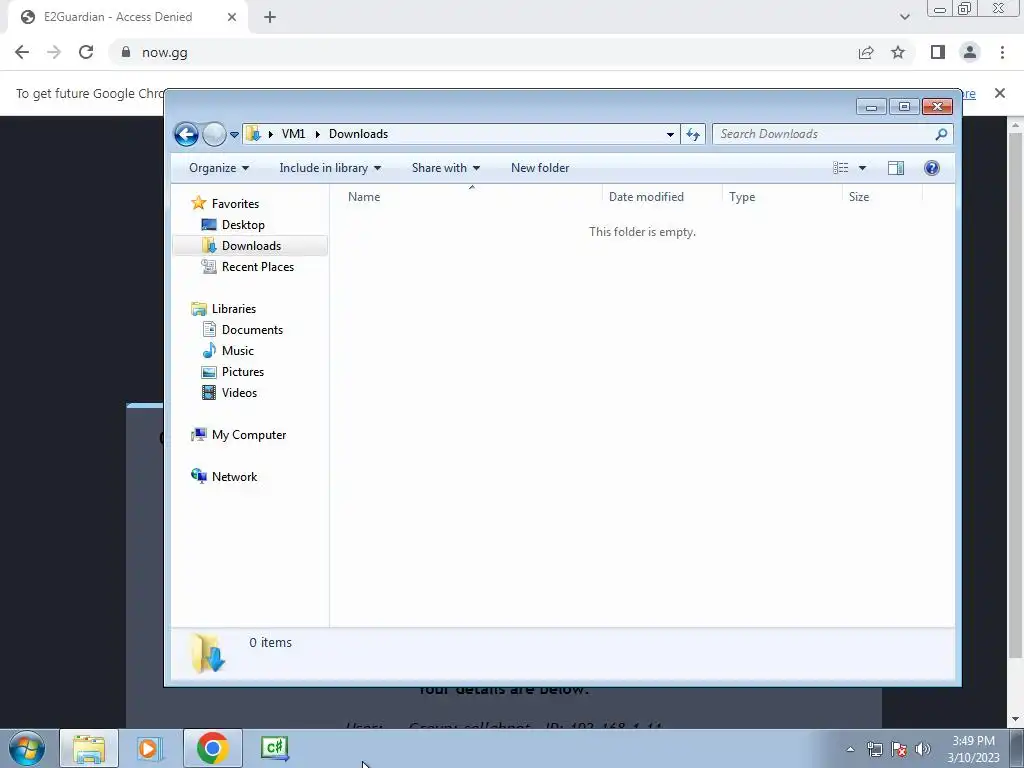Image resolution: width=1024 pixels, height=768 pixels.
Task: Open the view options dropdown arrow
Action: pos(863,168)
